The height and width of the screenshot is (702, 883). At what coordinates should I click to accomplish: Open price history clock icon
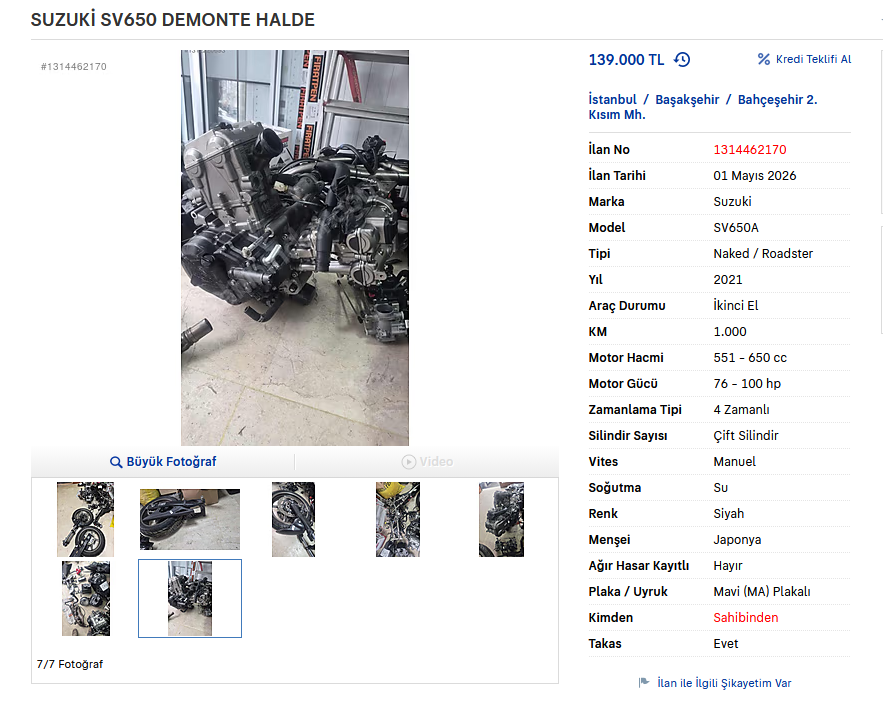[x=682, y=60]
